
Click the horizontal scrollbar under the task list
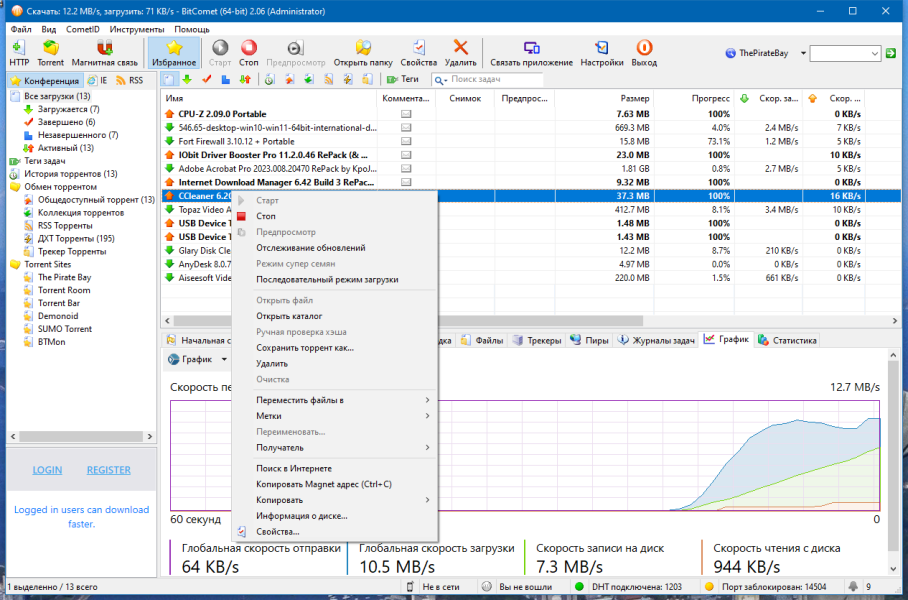click(530, 320)
